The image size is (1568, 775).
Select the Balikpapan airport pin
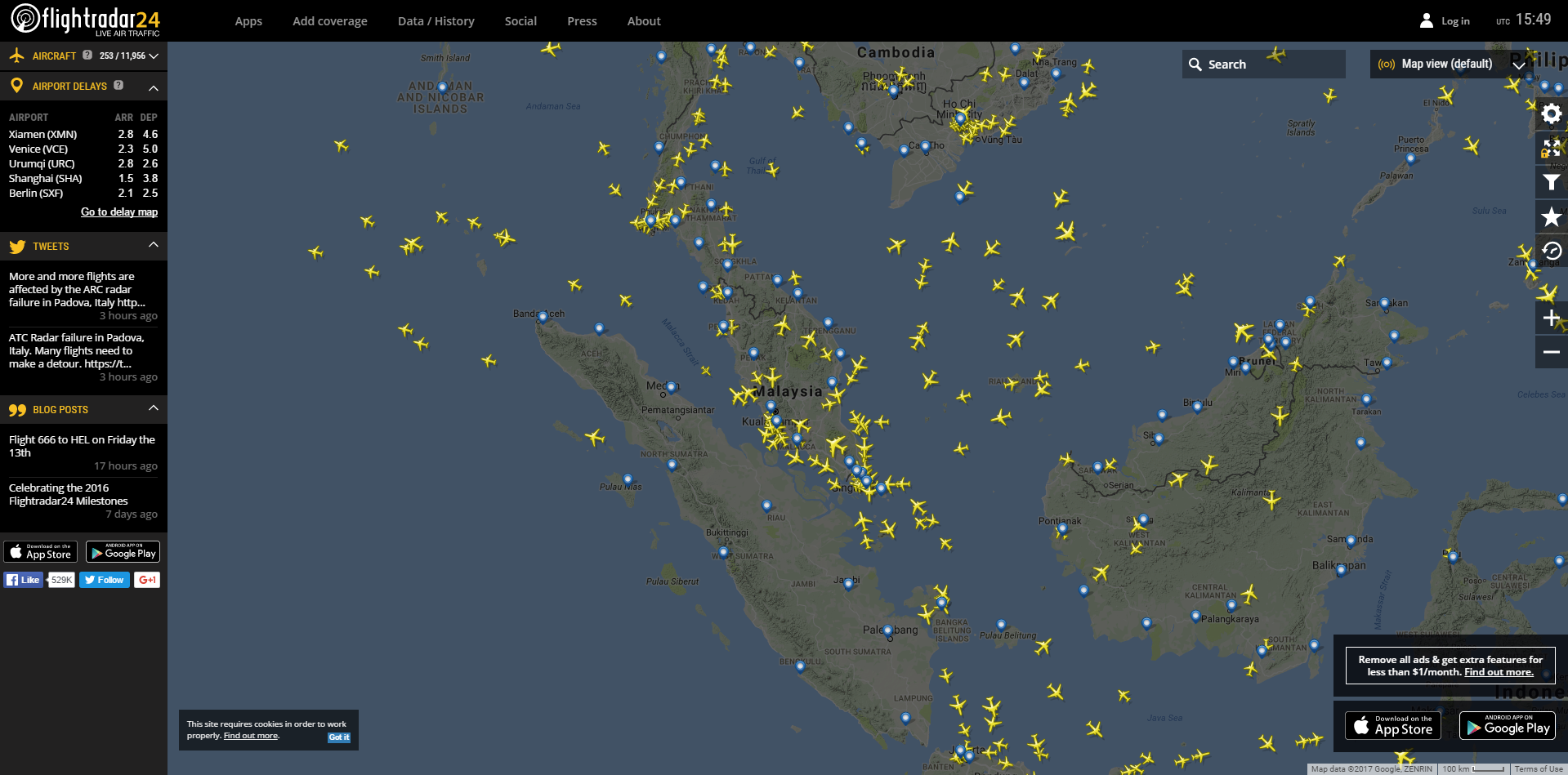[1342, 570]
